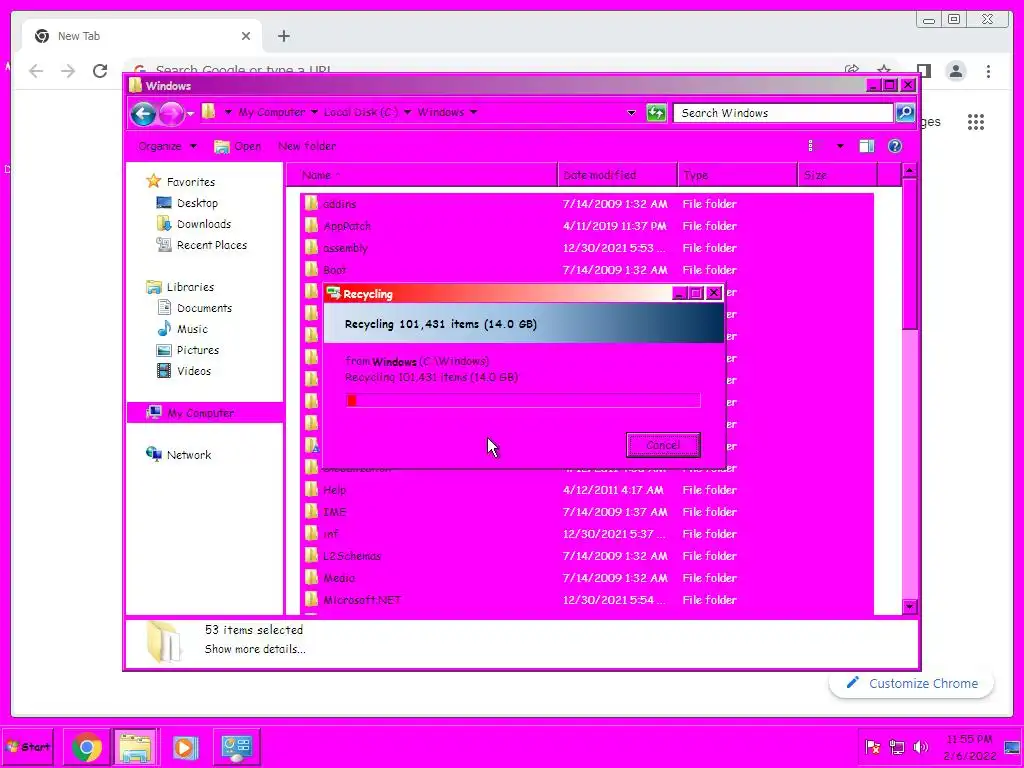Image resolution: width=1024 pixels, height=768 pixels.
Task: Click the change view icon in the explorer toolbar
Action: pyautogui.click(x=814, y=146)
